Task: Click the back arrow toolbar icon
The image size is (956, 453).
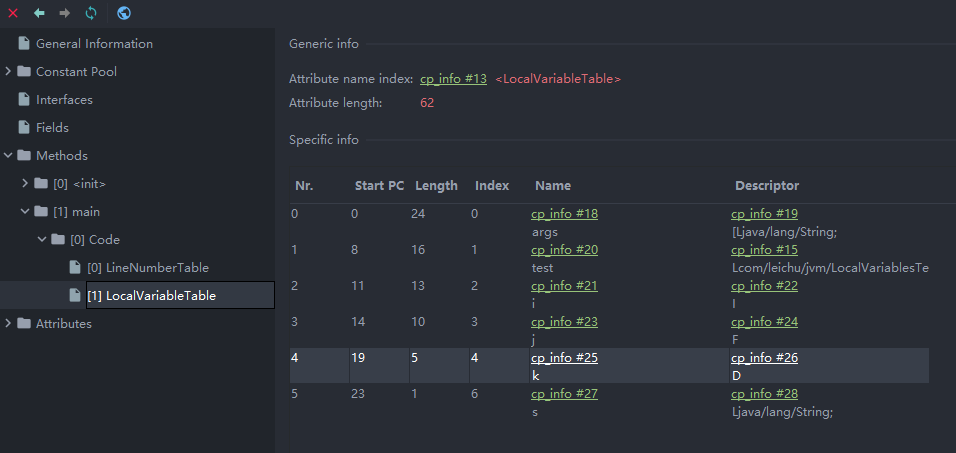Action: point(39,13)
